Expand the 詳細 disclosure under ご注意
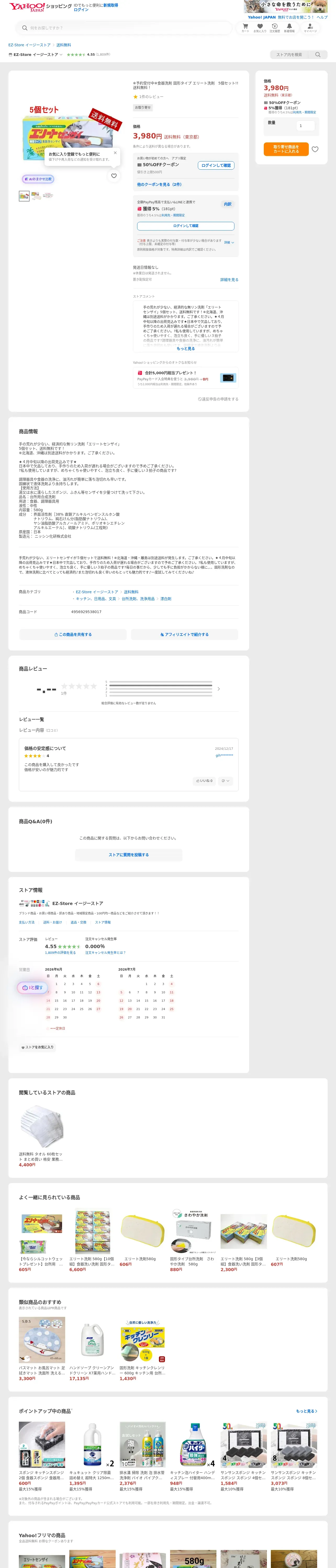 coord(229,242)
